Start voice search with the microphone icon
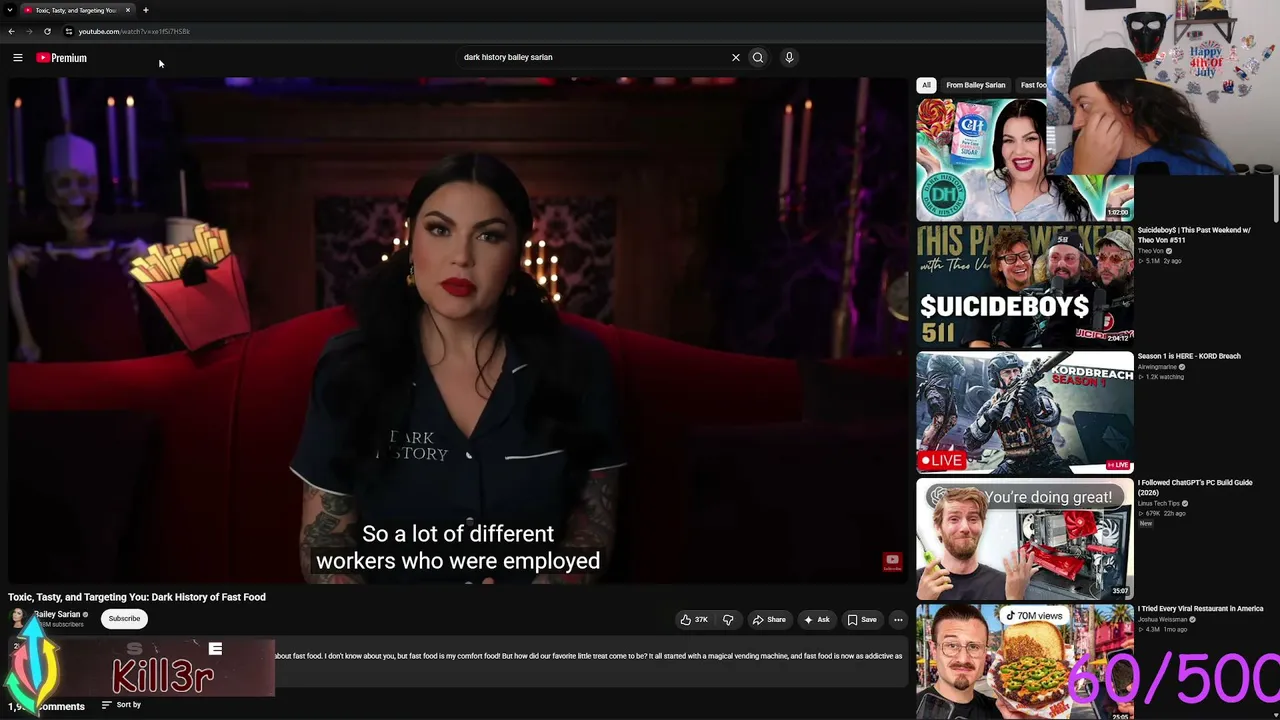The image size is (1280, 720). [789, 57]
